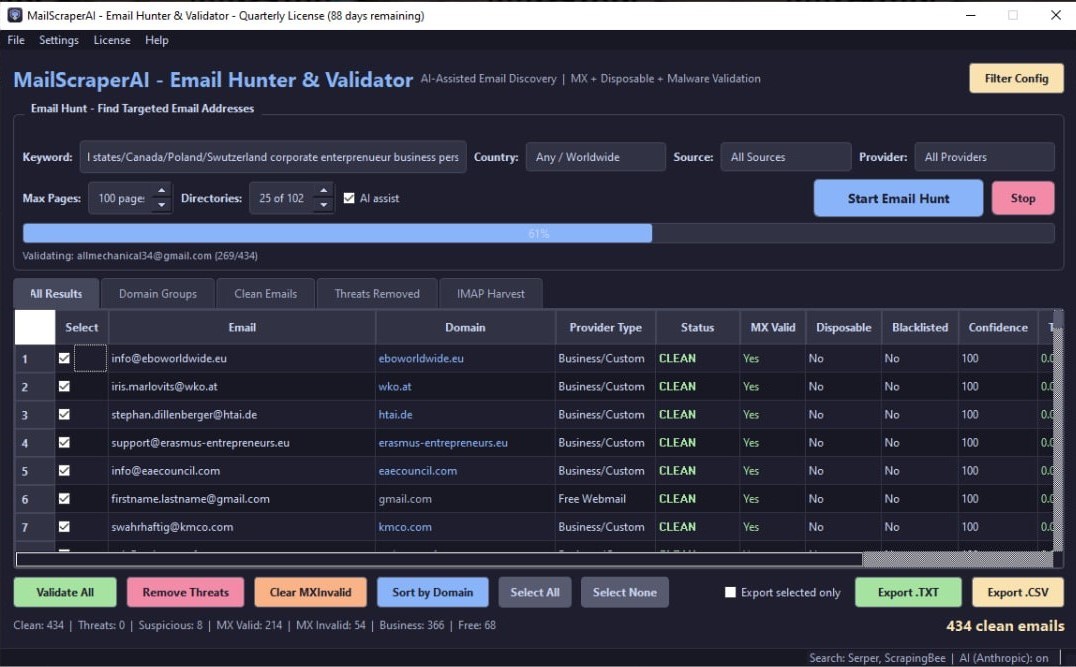Uncheck row for support@erasmus-entrepreneurs.eu
Screen dimensions: 1076x667
tap(64, 443)
